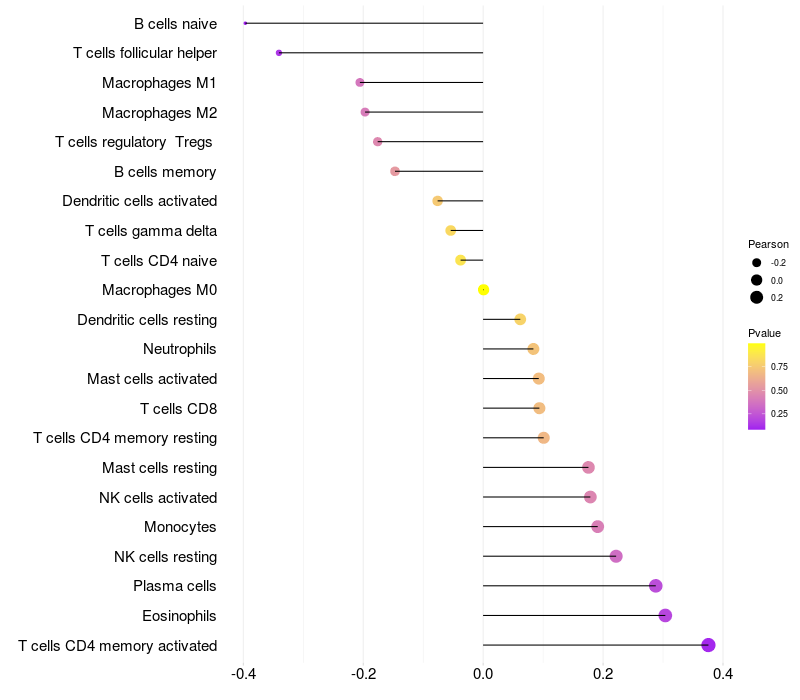The height and width of the screenshot is (700, 800).
Task: Select the yellow Macrophages M0 dot
Action: tap(484, 290)
